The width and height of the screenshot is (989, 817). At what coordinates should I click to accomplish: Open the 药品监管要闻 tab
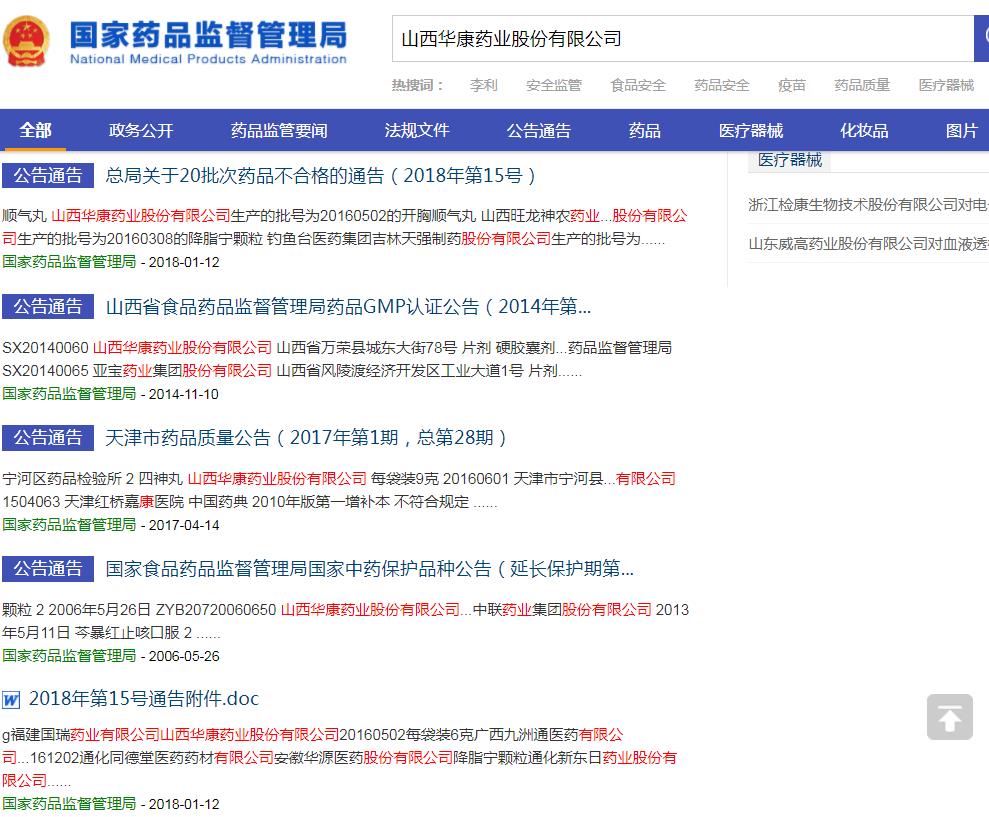tap(279, 131)
